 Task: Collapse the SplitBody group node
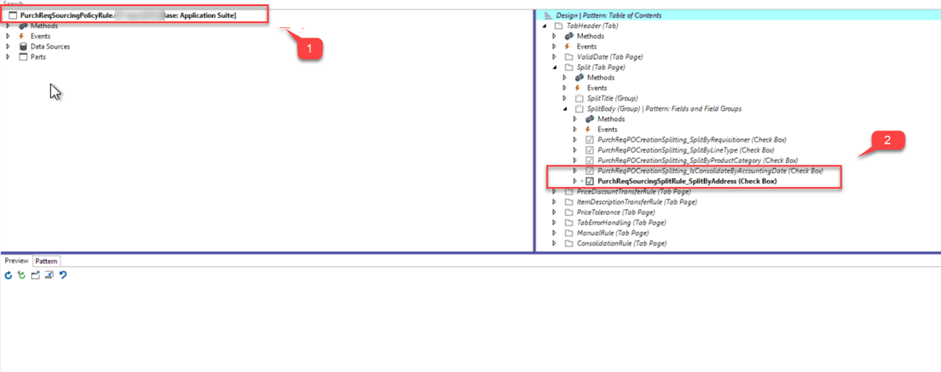click(565, 109)
